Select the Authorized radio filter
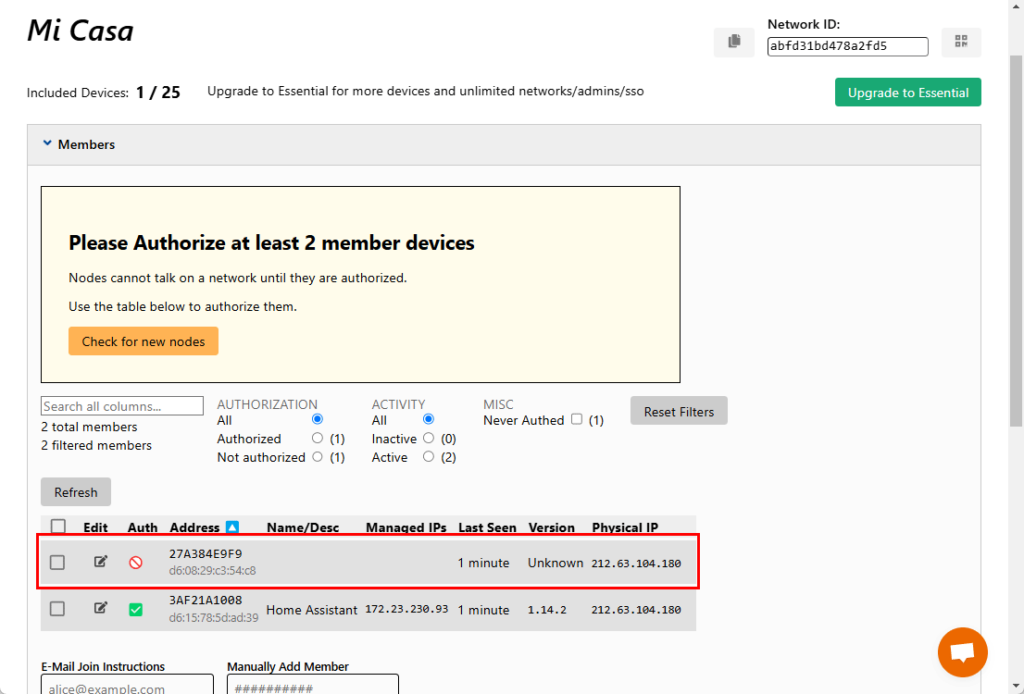 tap(318, 438)
